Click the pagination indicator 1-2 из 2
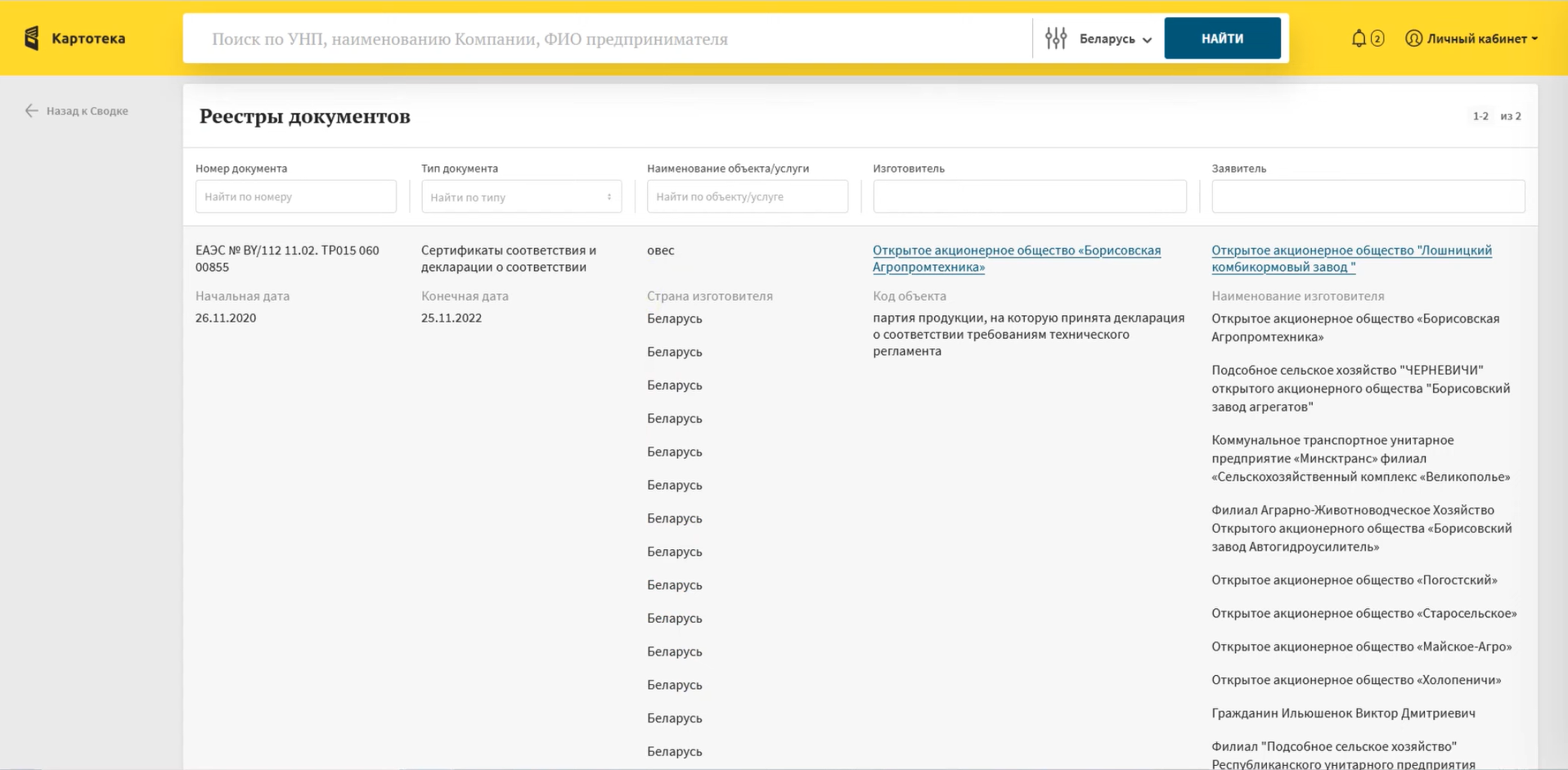The image size is (1568, 770). (1497, 116)
